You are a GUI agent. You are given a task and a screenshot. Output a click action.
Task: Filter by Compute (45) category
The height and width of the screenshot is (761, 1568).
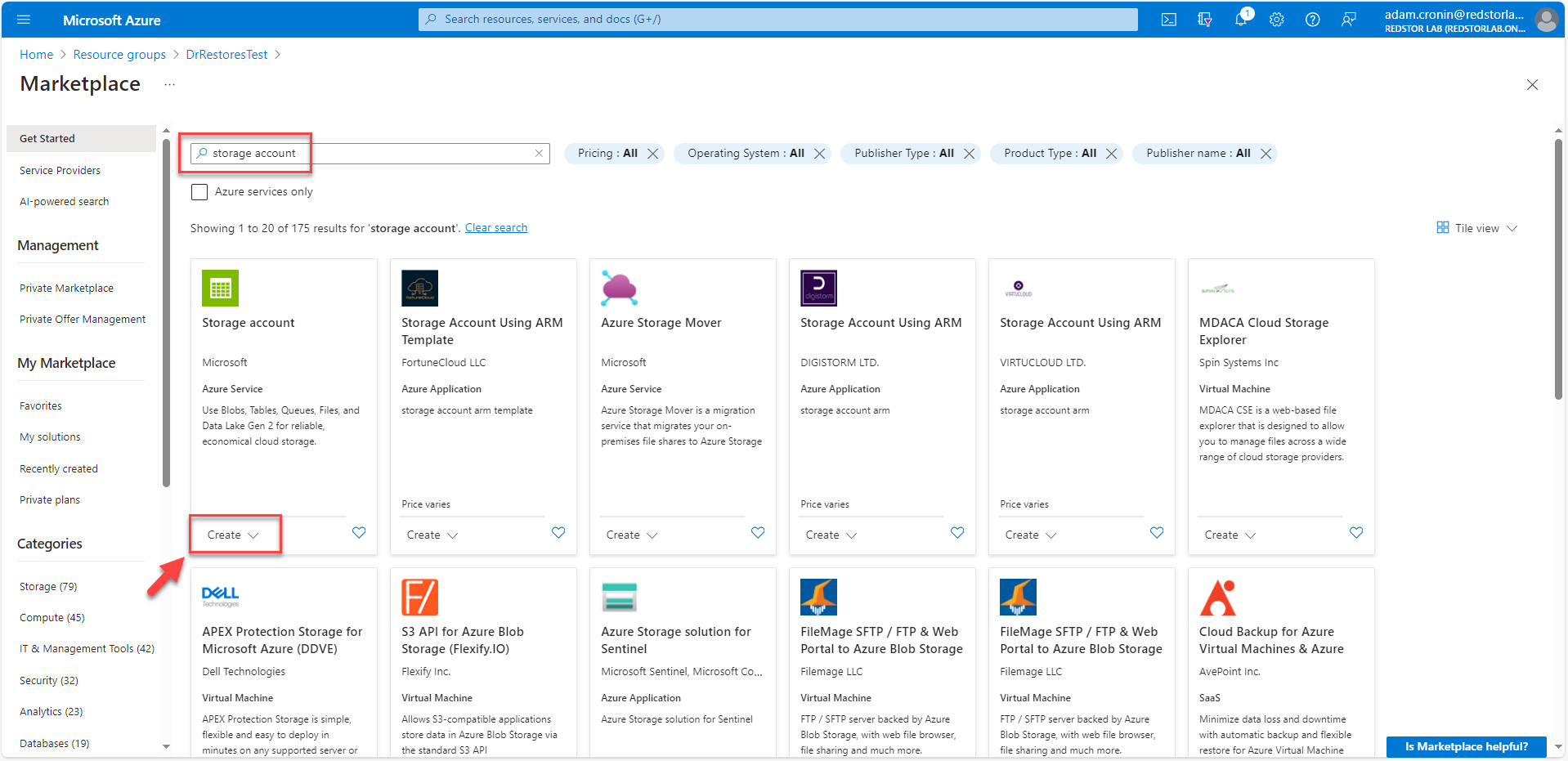[52, 618]
